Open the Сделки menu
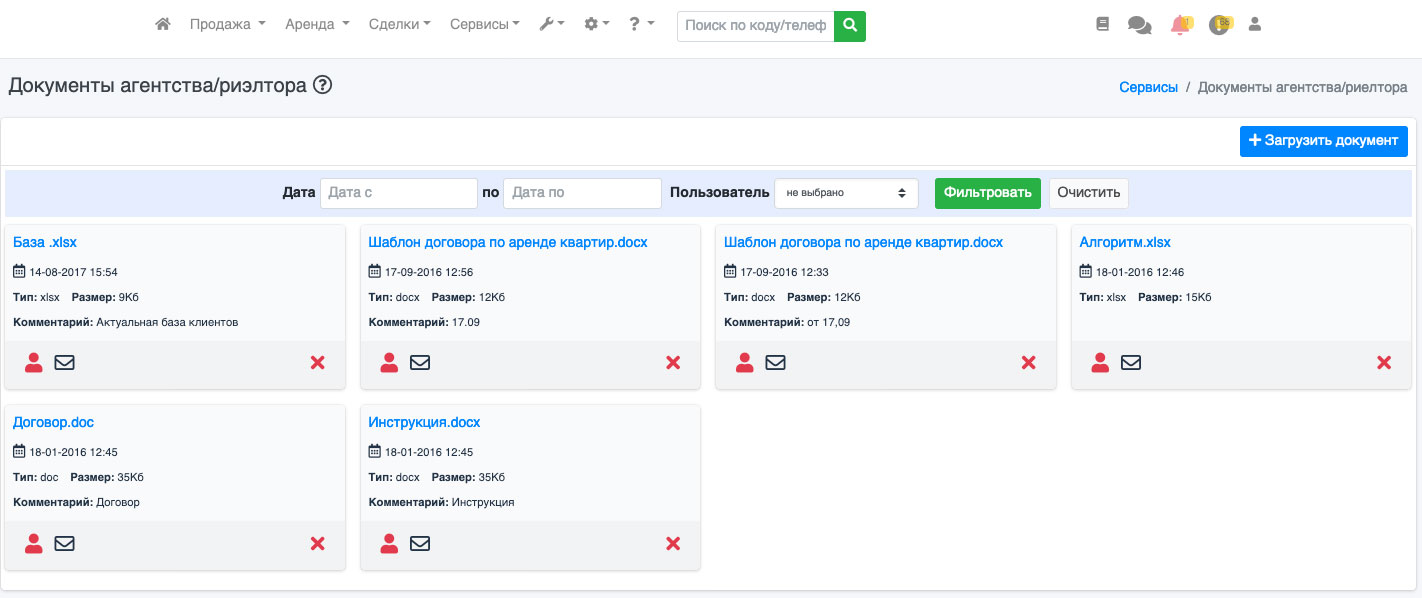 pos(399,24)
